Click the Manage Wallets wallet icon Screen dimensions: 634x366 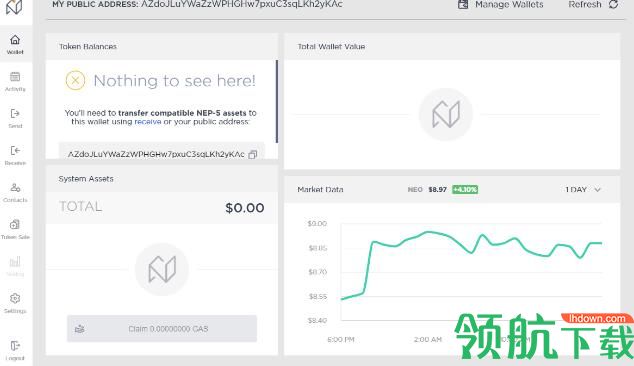tap(463, 4)
